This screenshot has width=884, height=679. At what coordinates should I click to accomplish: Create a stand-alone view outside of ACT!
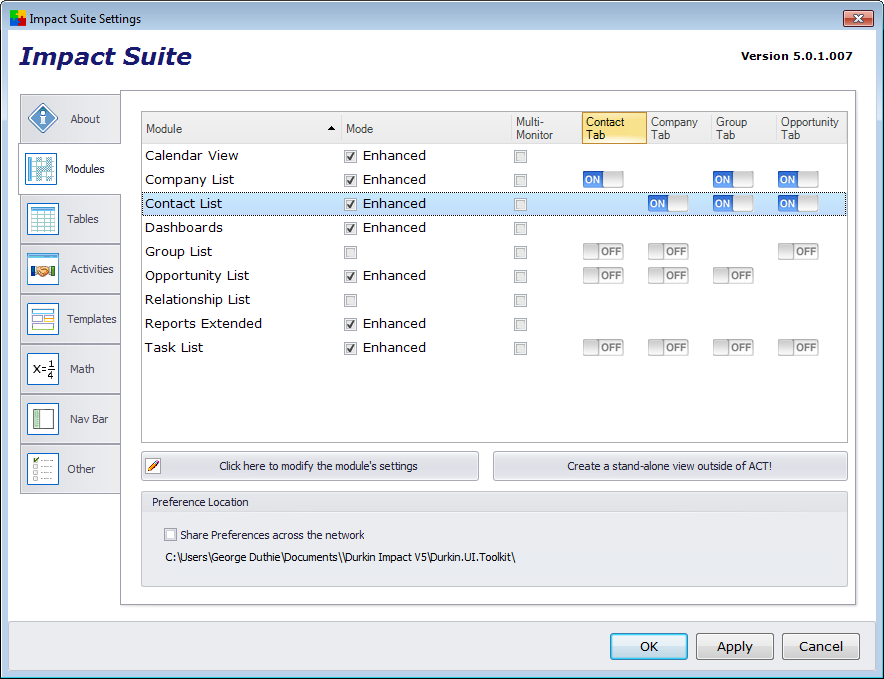point(670,466)
